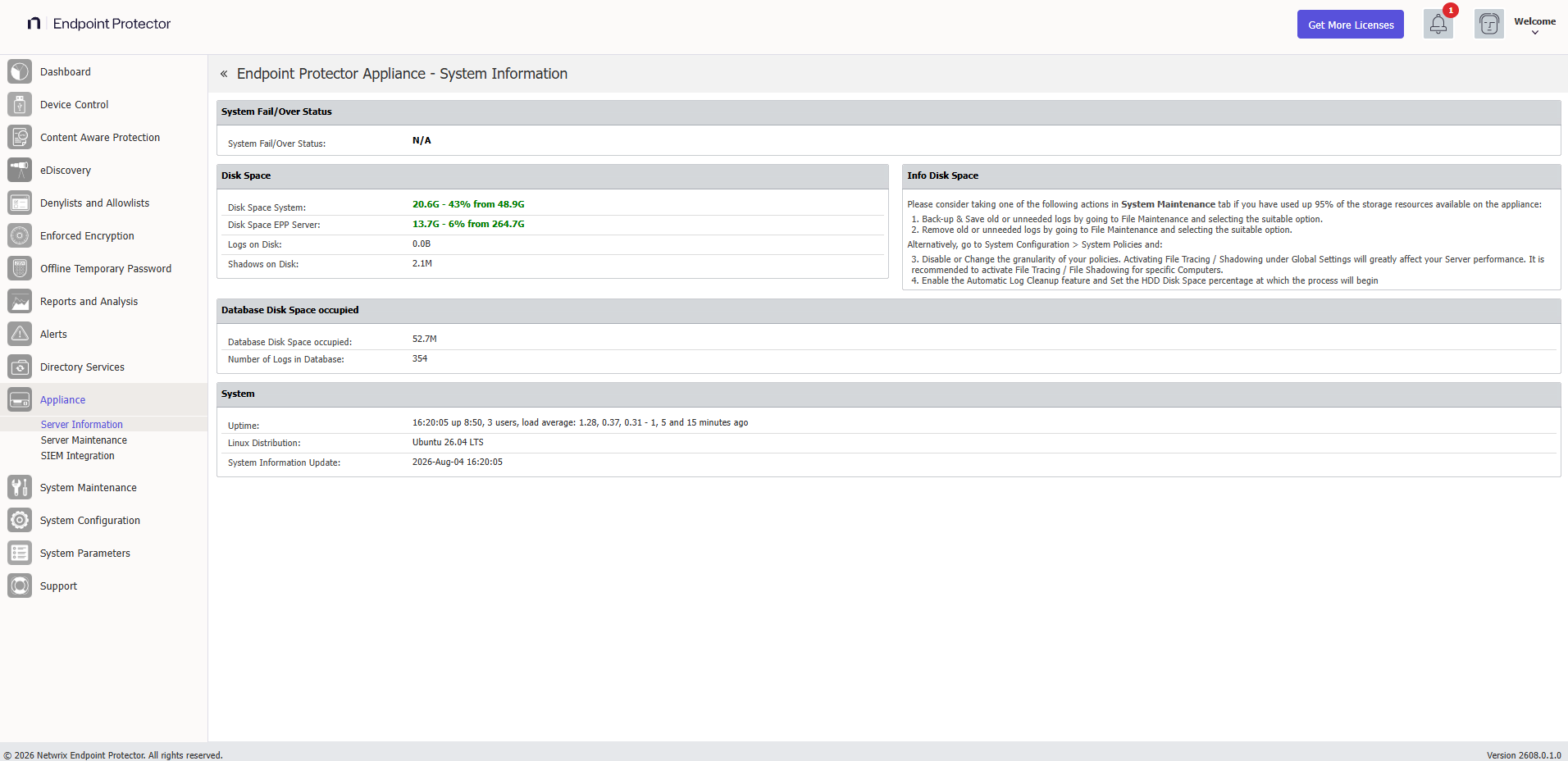Click the System section header
The width and height of the screenshot is (1568, 761).
coord(238,394)
